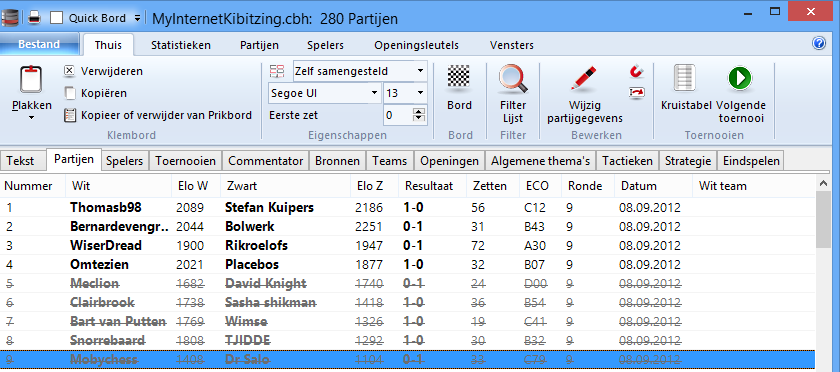Select the Toernooien list tab
The height and width of the screenshot is (372, 840).
(x=185, y=161)
